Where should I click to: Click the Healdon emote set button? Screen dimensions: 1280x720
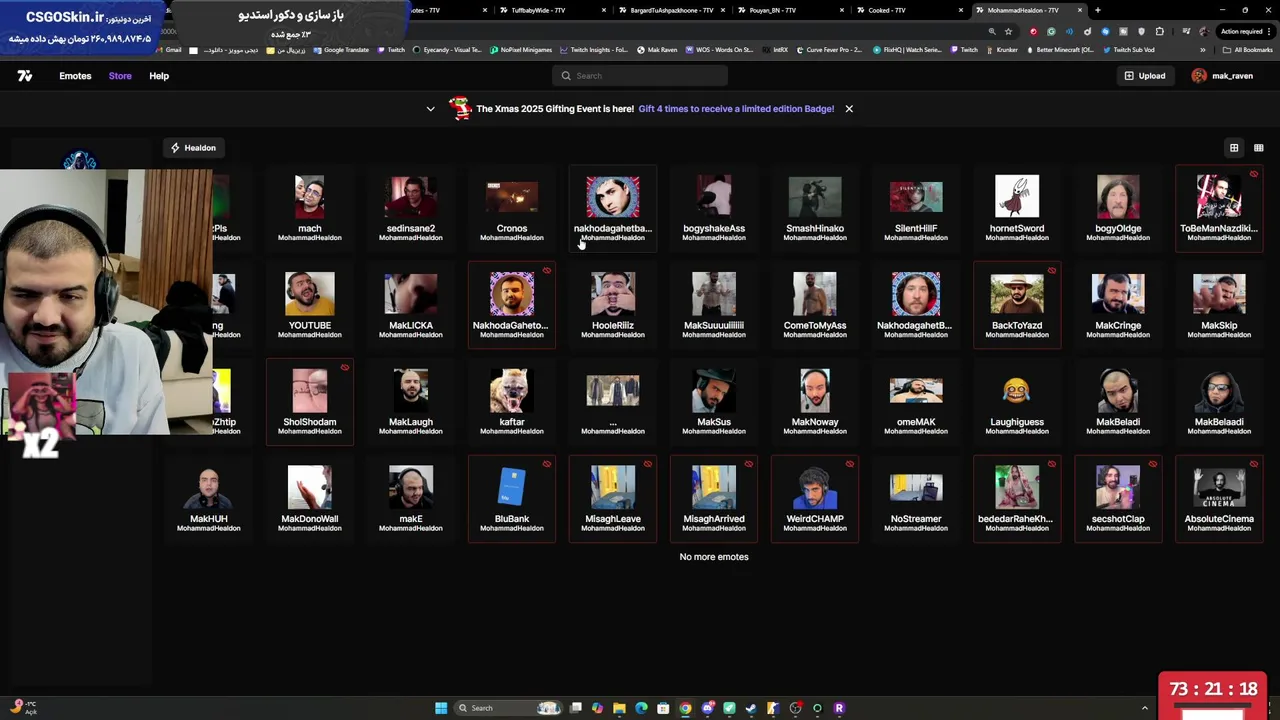point(193,148)
